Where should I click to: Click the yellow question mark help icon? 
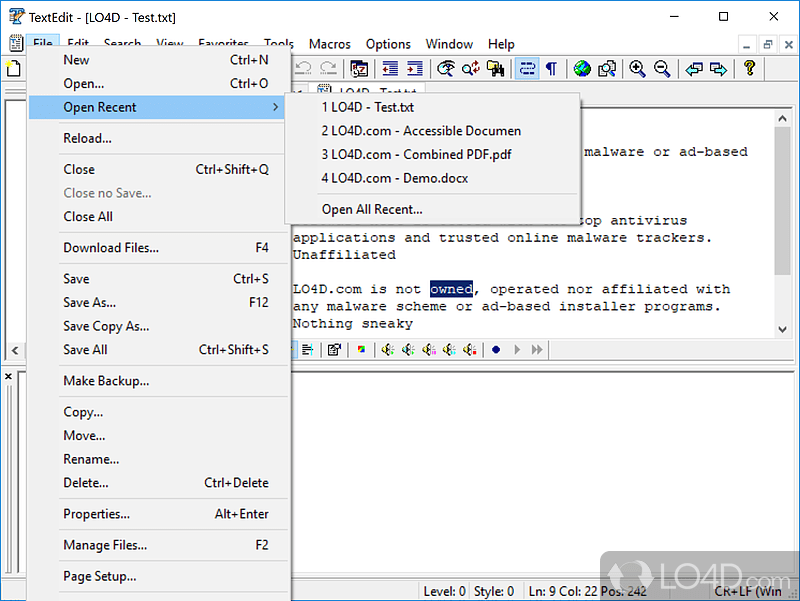tap(749, 68)
